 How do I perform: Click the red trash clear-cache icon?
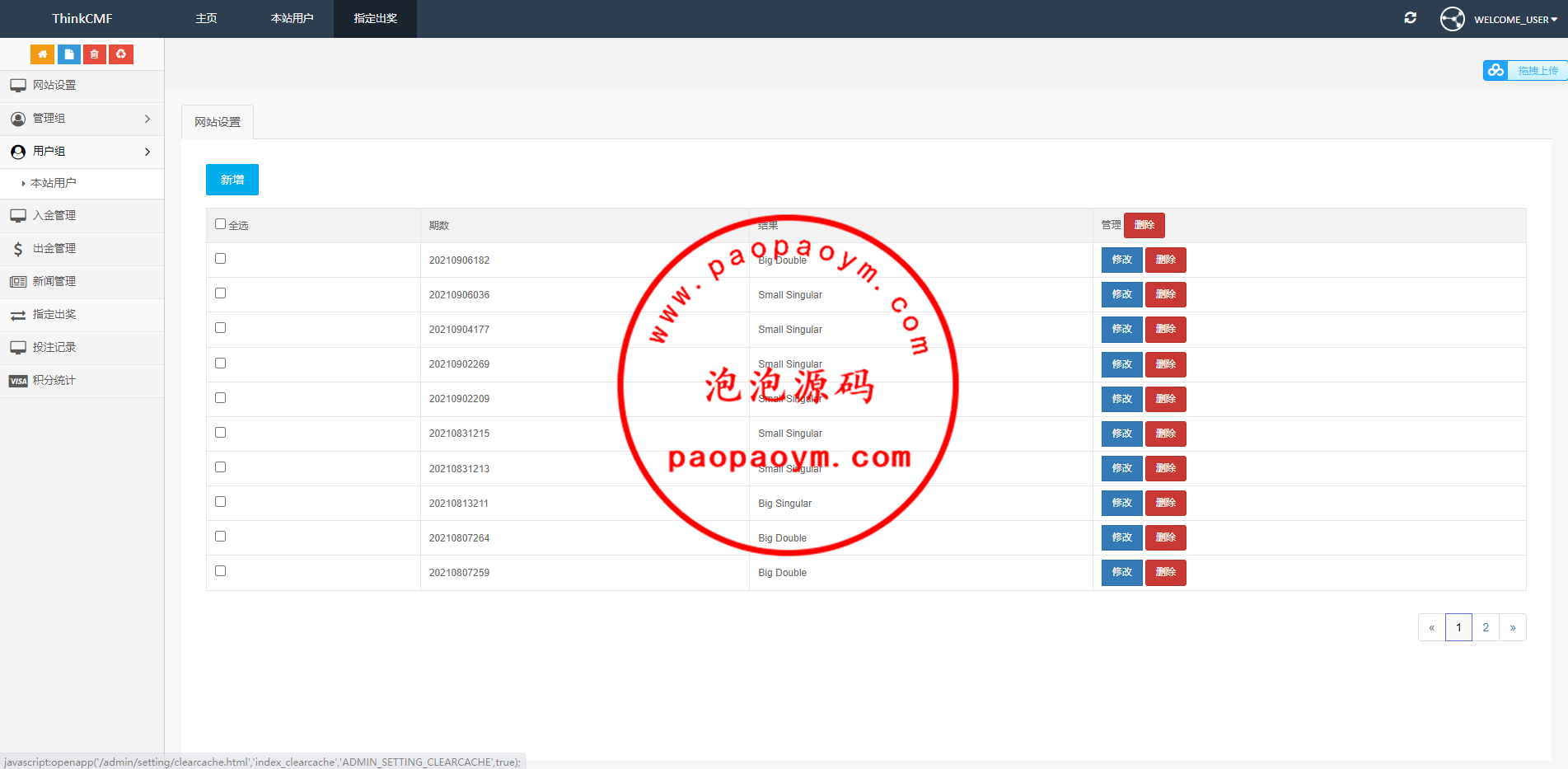click(95, 54)
